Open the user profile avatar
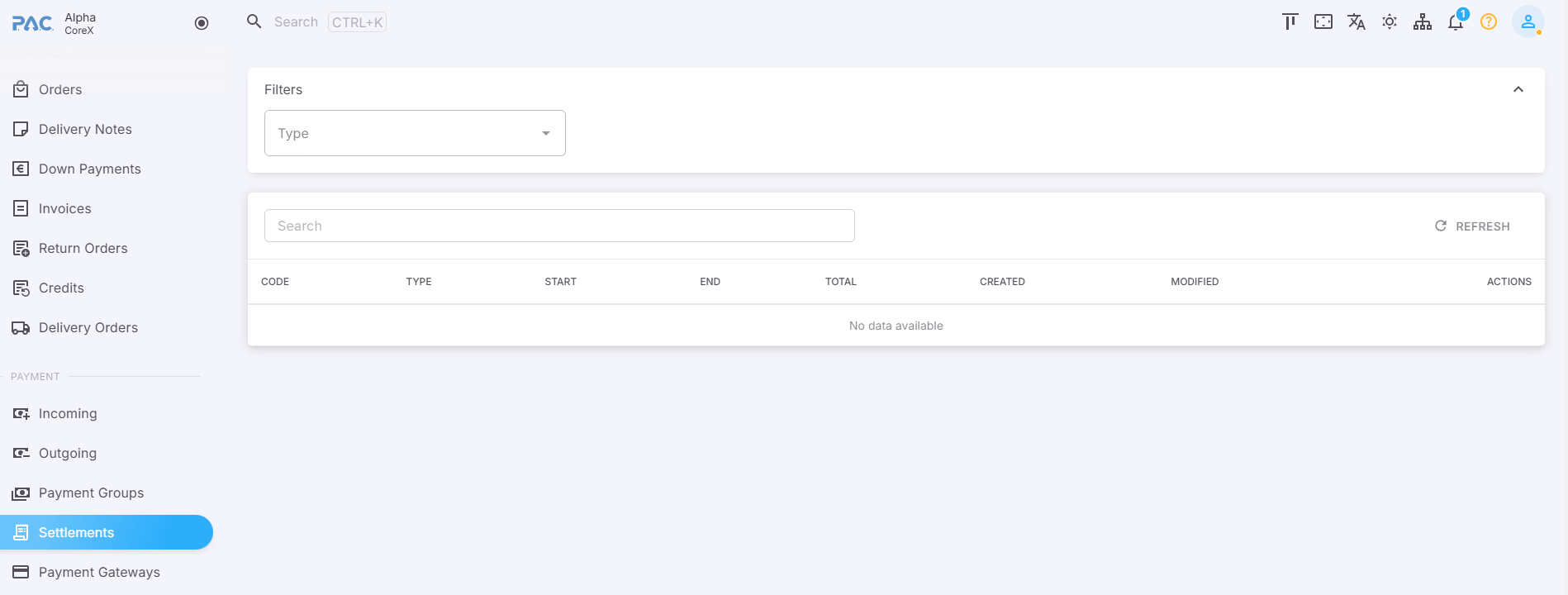Screen dimensions: 1568x595 click(x=1528, y=22)
